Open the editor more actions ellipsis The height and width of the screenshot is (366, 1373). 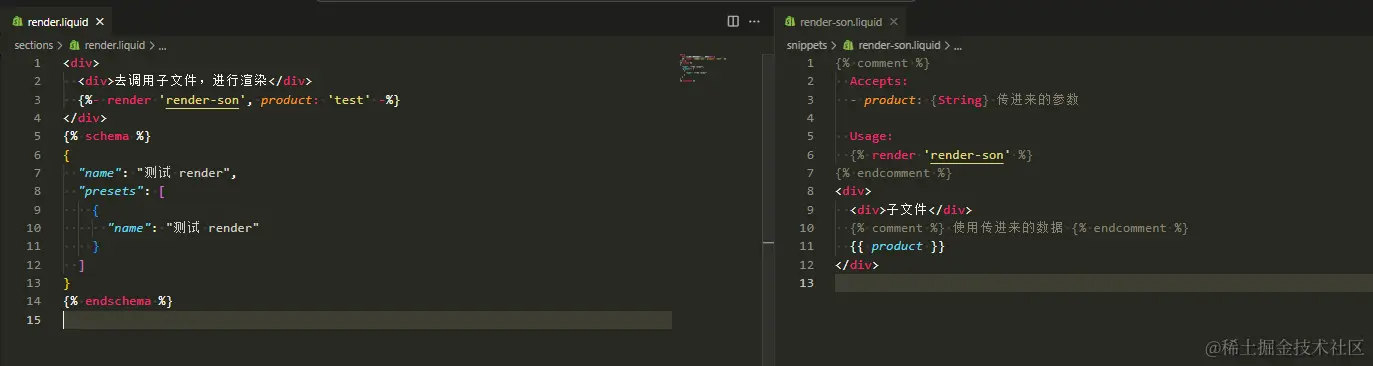coord(755,21)
